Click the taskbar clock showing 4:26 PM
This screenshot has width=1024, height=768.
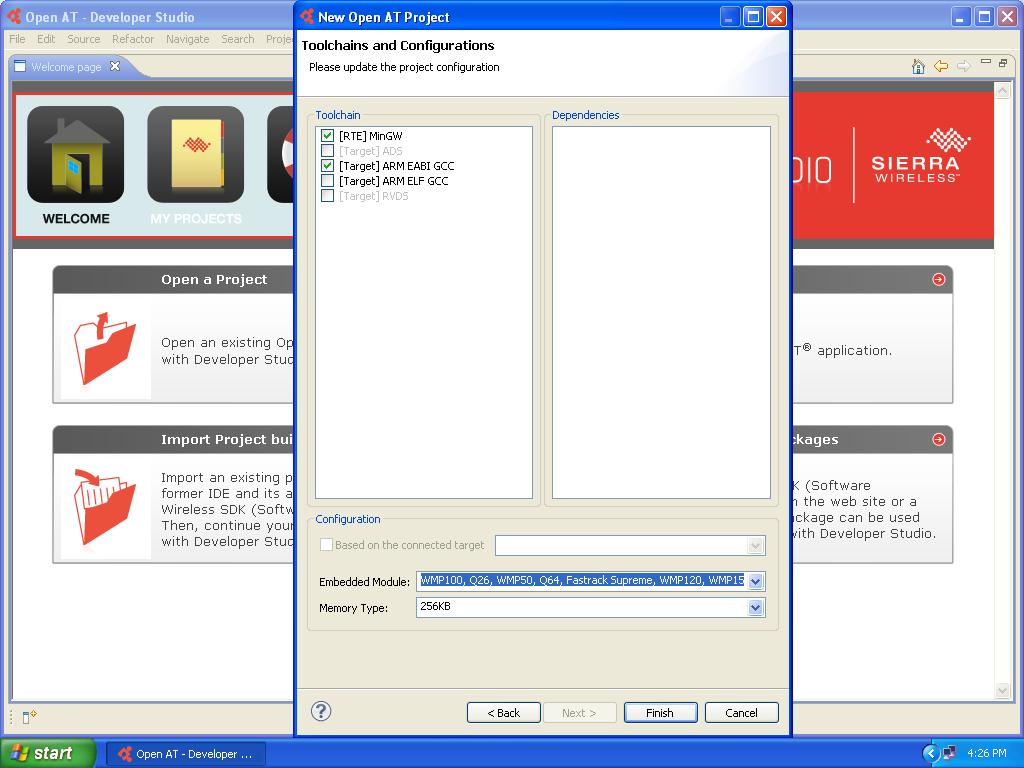(x=987, y=753)
